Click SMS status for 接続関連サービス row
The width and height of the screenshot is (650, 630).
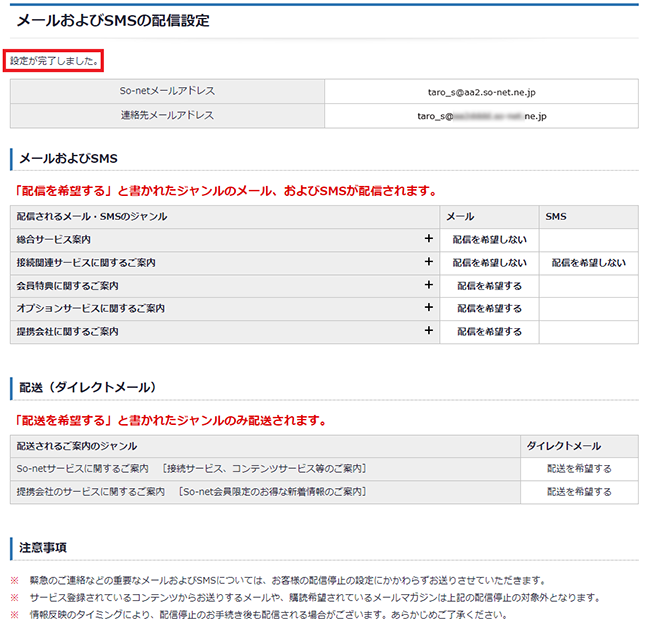[x=588, y=263]
